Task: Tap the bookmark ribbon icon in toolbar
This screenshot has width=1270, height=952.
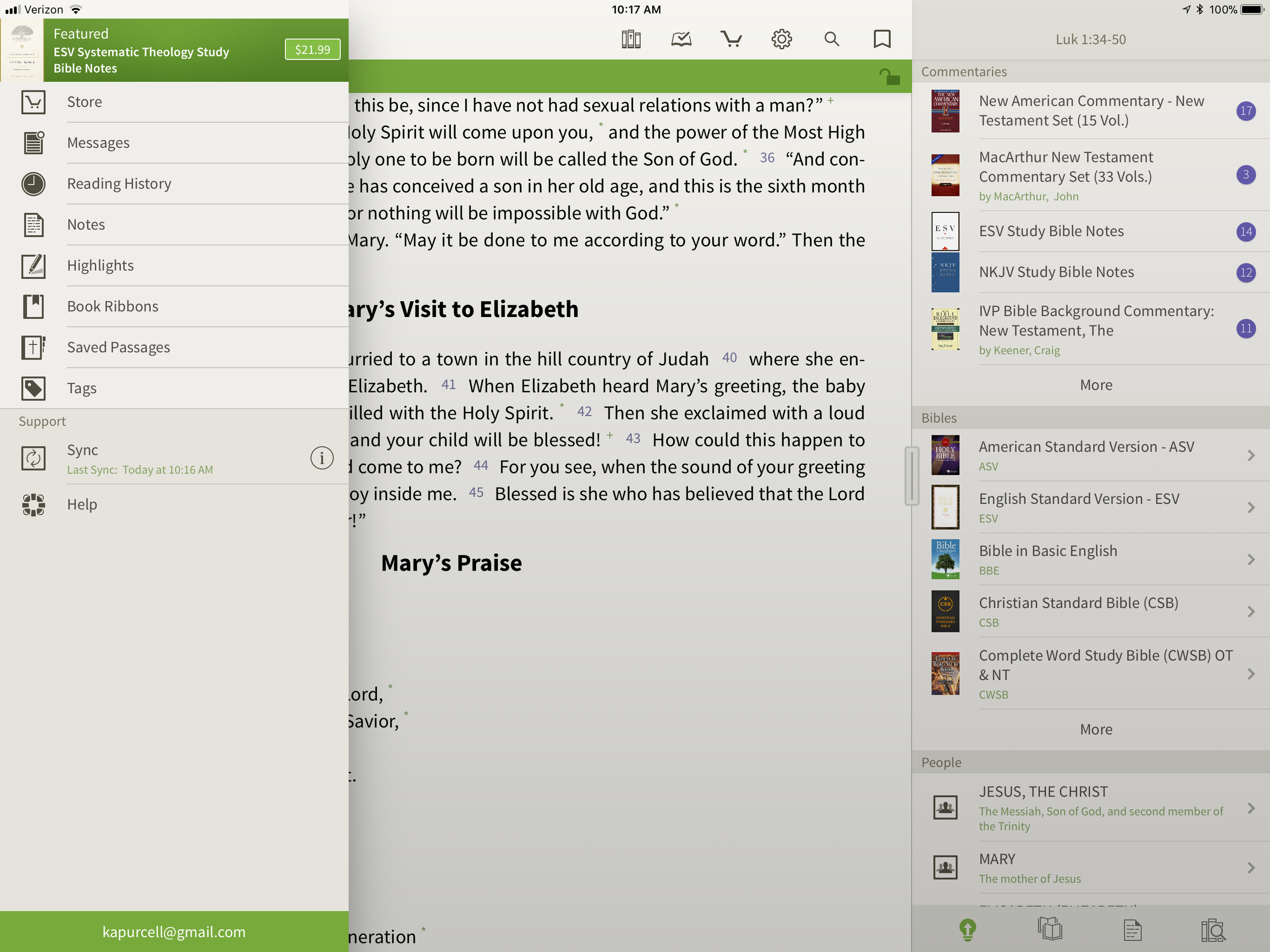Action: coord(882,39)
